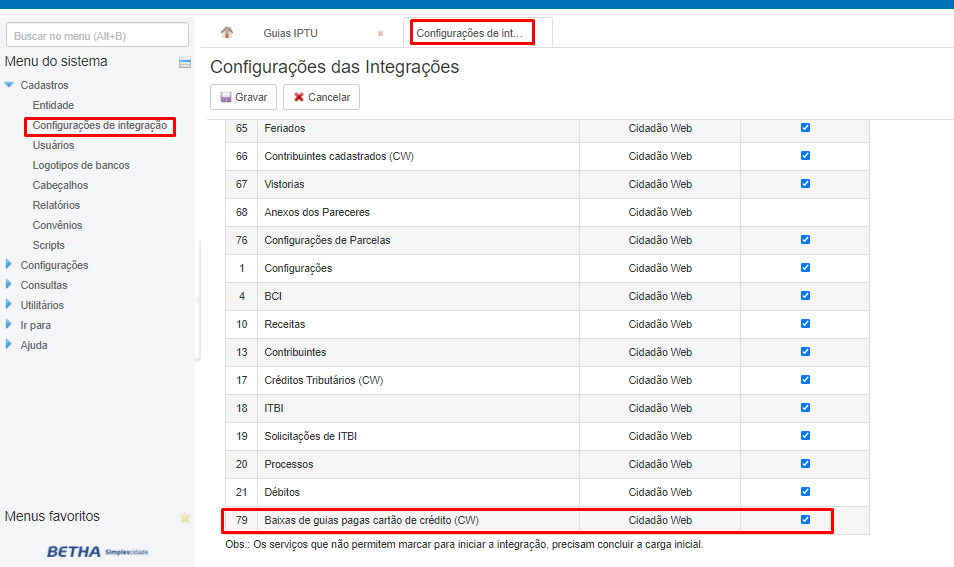Image resolution: width=954 pixels, height=567 pixels.
Task: Close the Guias IPTU tab
Action: tap(380, 33)
